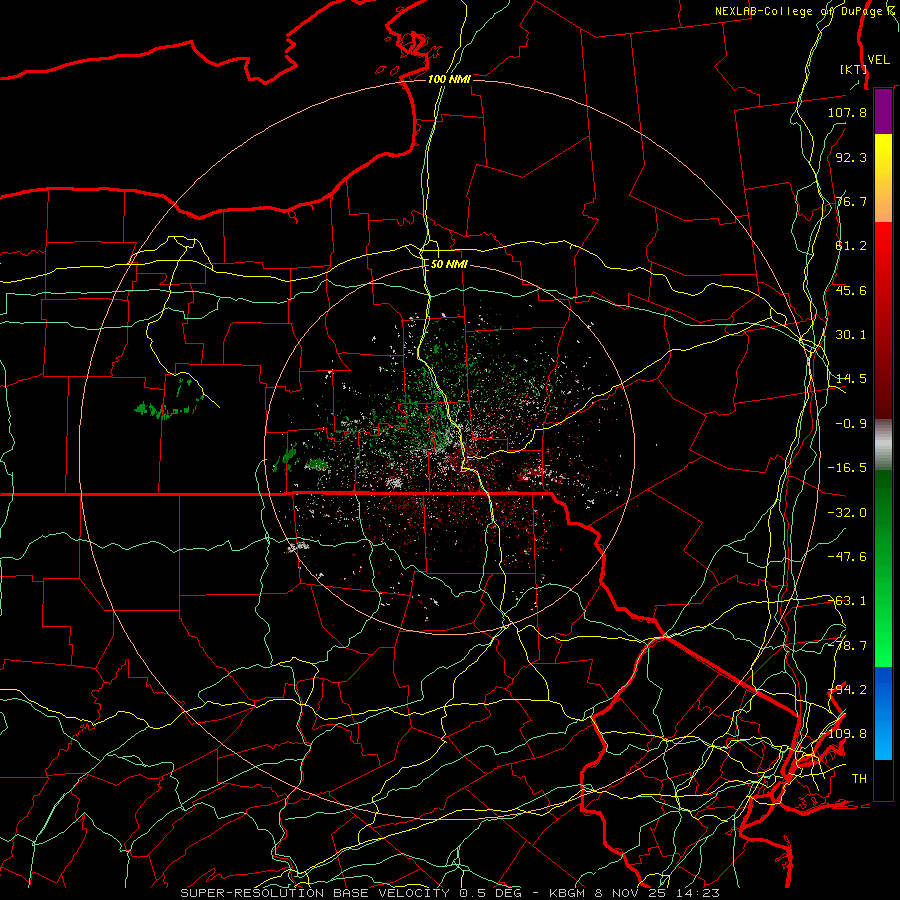Click the -47.6 legend value

tap(847, 557)
